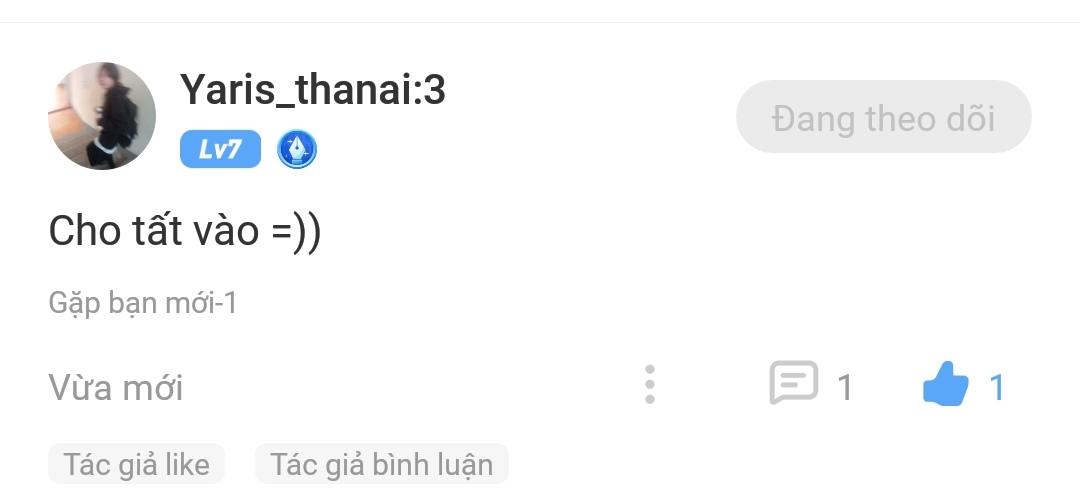Image resolution: width=1080 pixels, height=498 pixels.
Task: Select the 'Tác giả bình luận' tag
Action: point(382,464)
